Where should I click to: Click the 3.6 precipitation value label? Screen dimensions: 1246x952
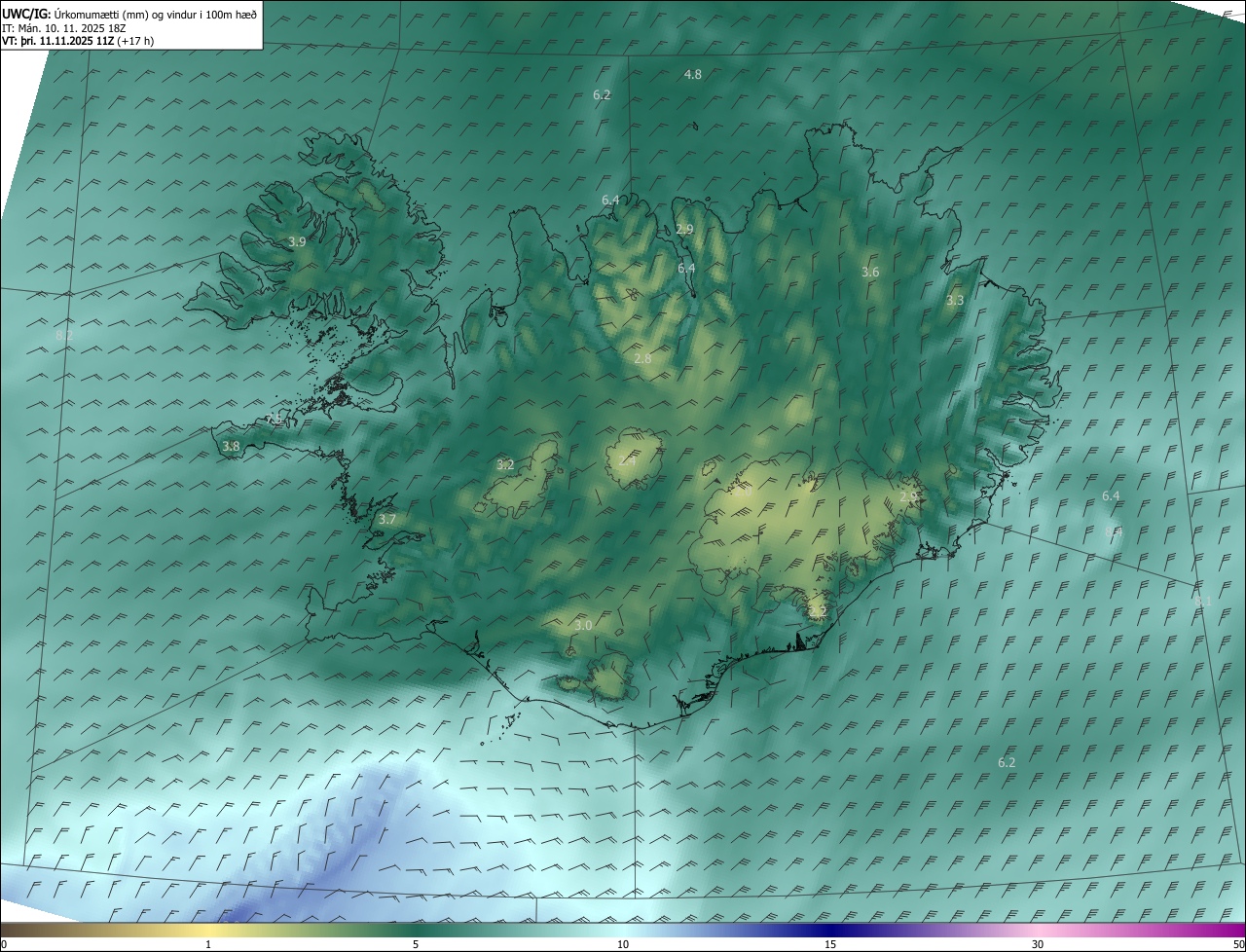pos(870,273)
